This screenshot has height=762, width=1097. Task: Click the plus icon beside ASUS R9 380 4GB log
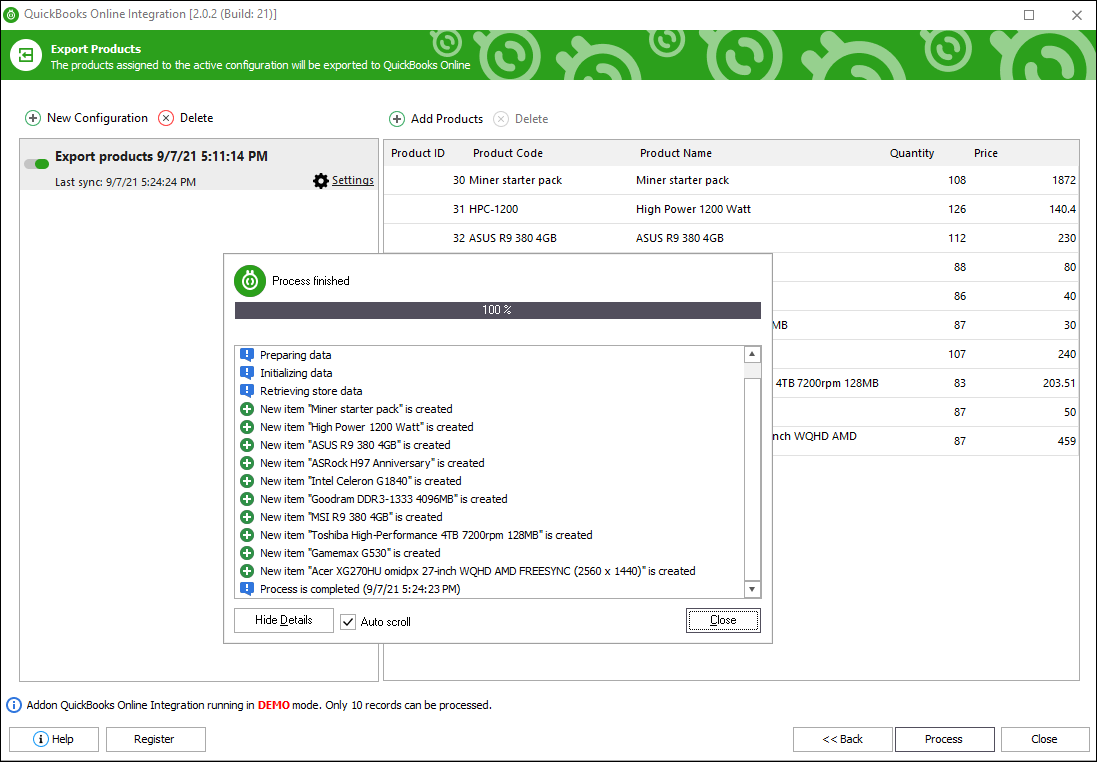click(x=247, y=445)
